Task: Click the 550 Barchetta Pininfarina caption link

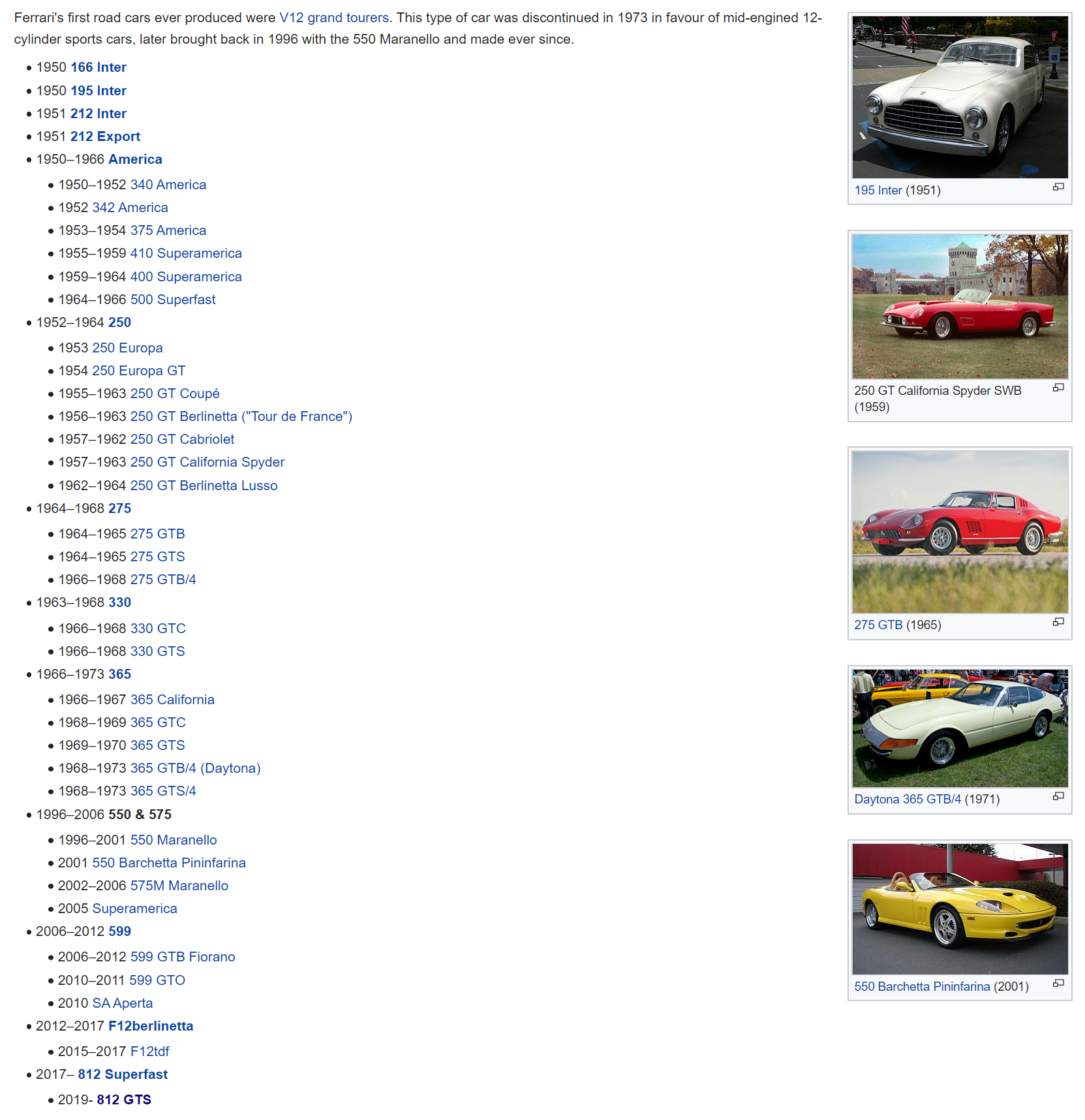Action: click(923, 987)
